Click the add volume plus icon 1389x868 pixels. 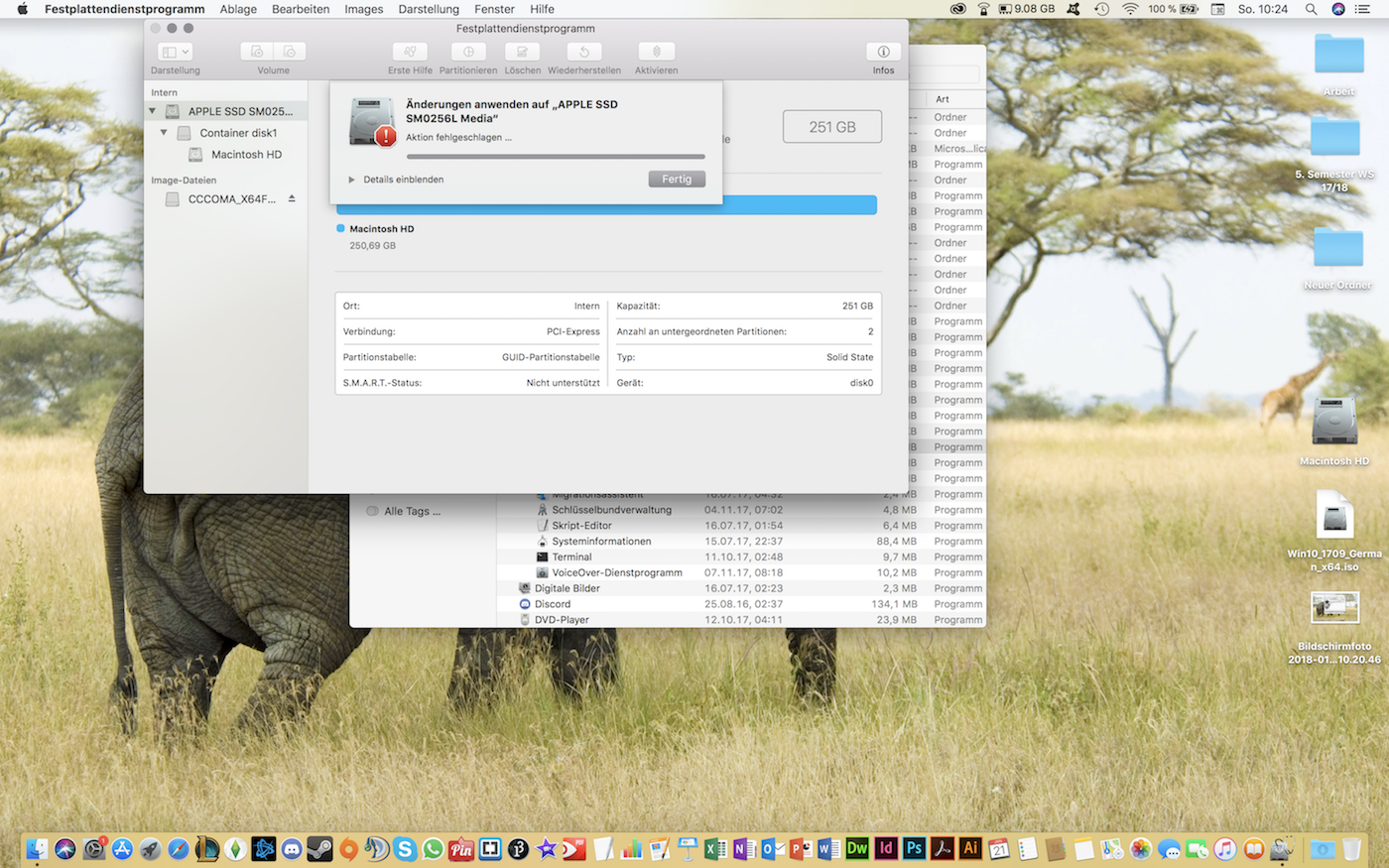click(x=257, y=52)
